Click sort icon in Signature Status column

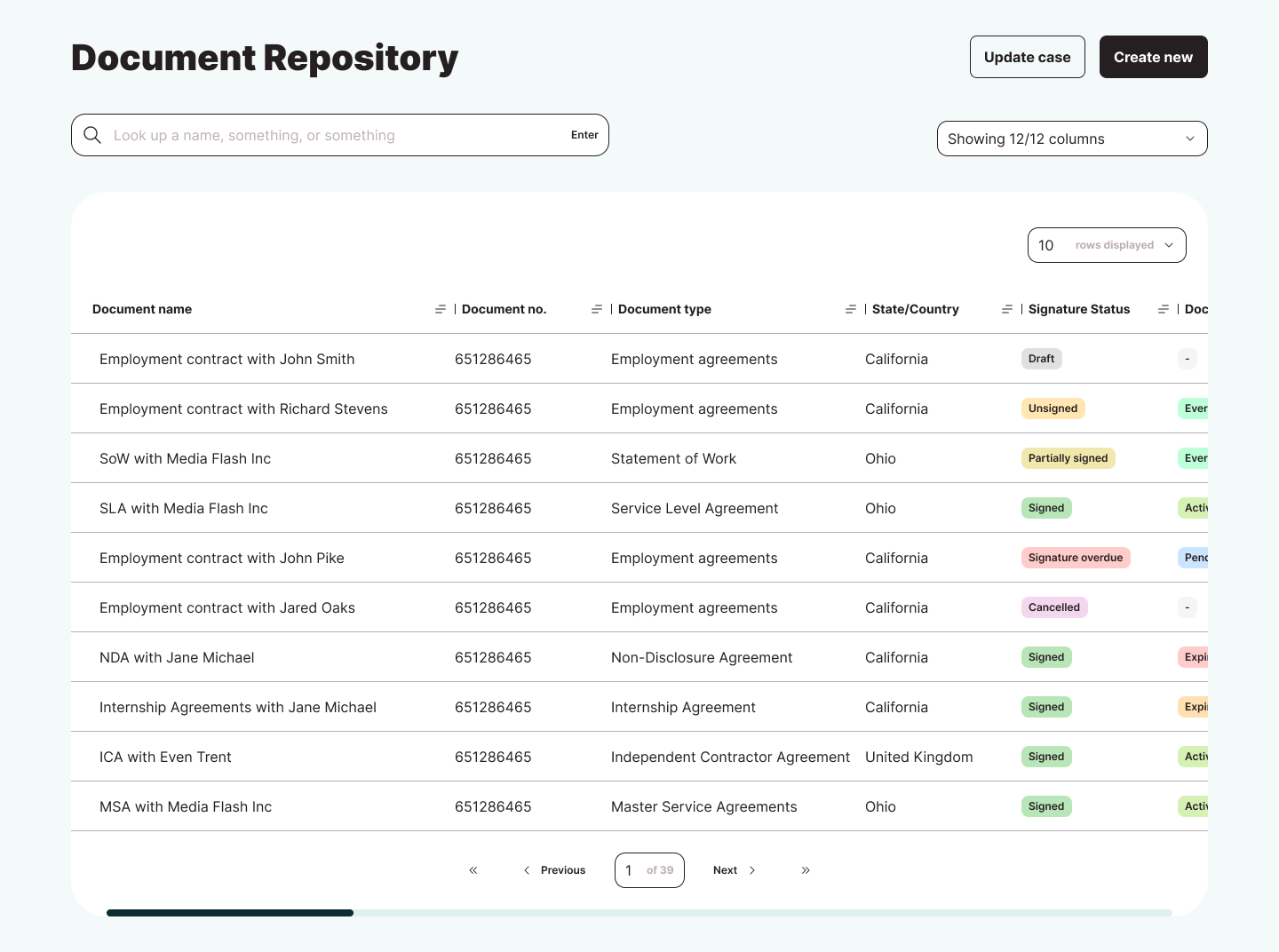(x=1164, y=309)
